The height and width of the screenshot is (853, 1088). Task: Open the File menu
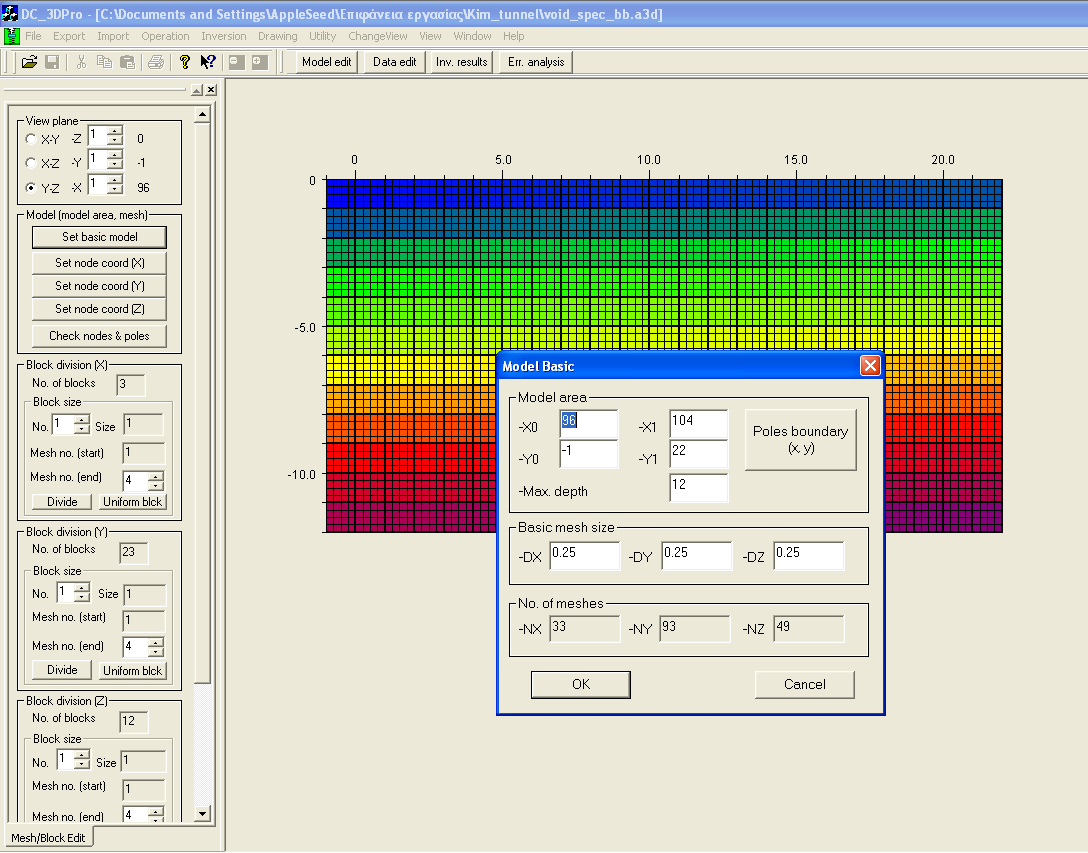click(x=33, y=36)
